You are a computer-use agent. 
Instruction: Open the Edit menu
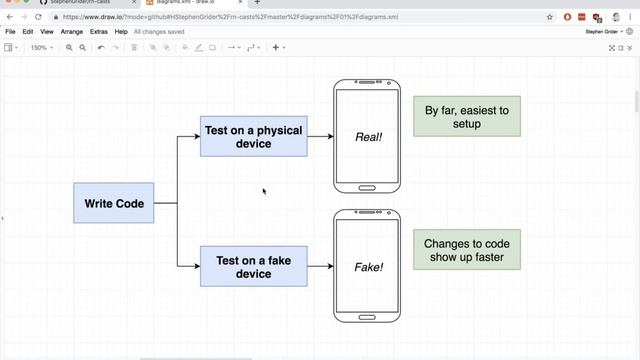(28, 32)
